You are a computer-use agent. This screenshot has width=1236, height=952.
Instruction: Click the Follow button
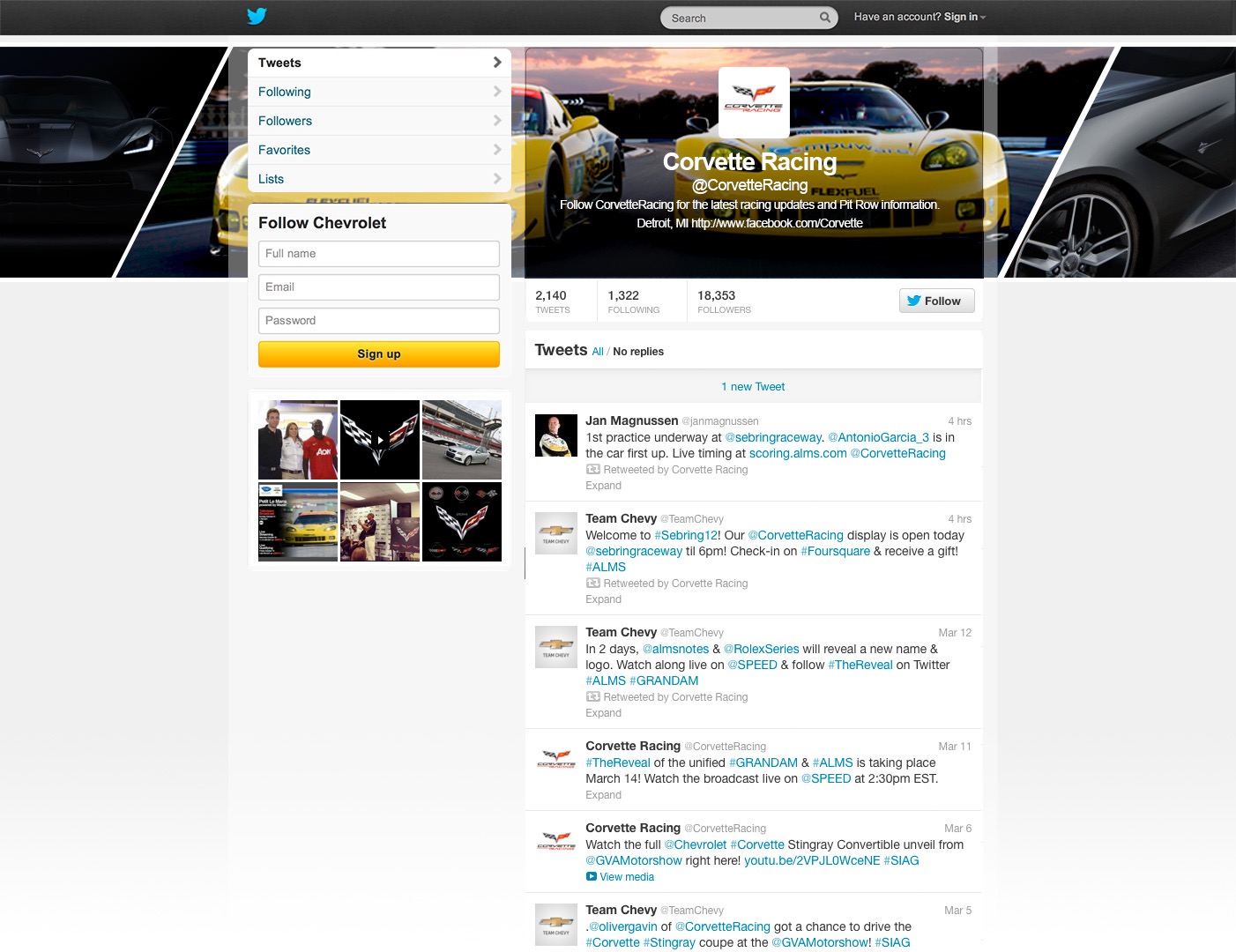tap(936, 301)
